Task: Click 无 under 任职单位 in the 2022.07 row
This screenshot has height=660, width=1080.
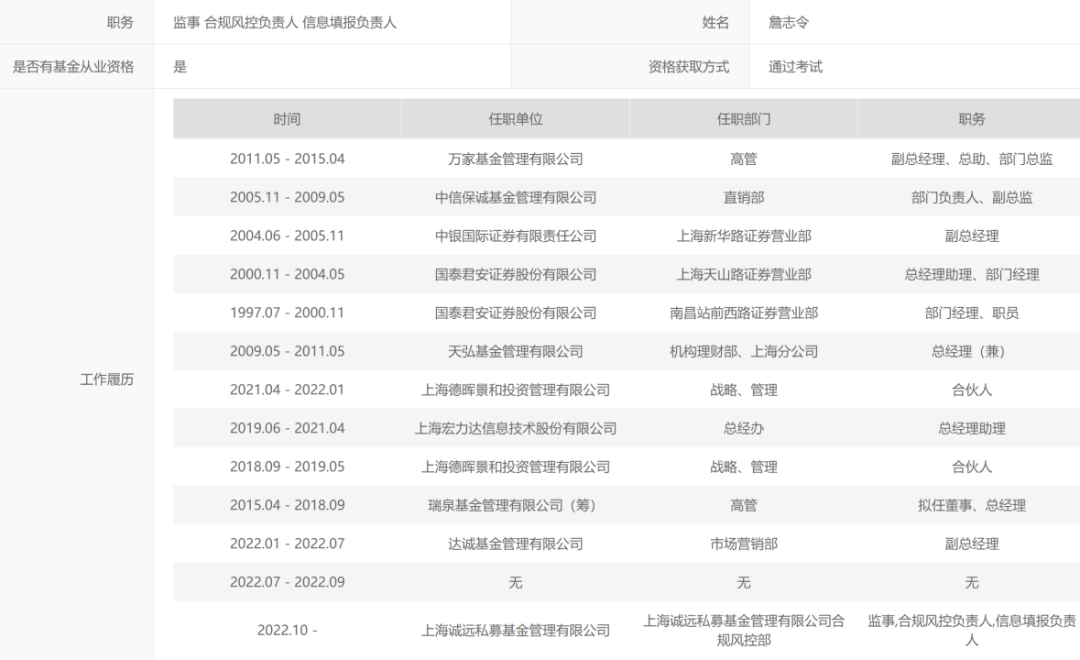Action: [515, 582]
